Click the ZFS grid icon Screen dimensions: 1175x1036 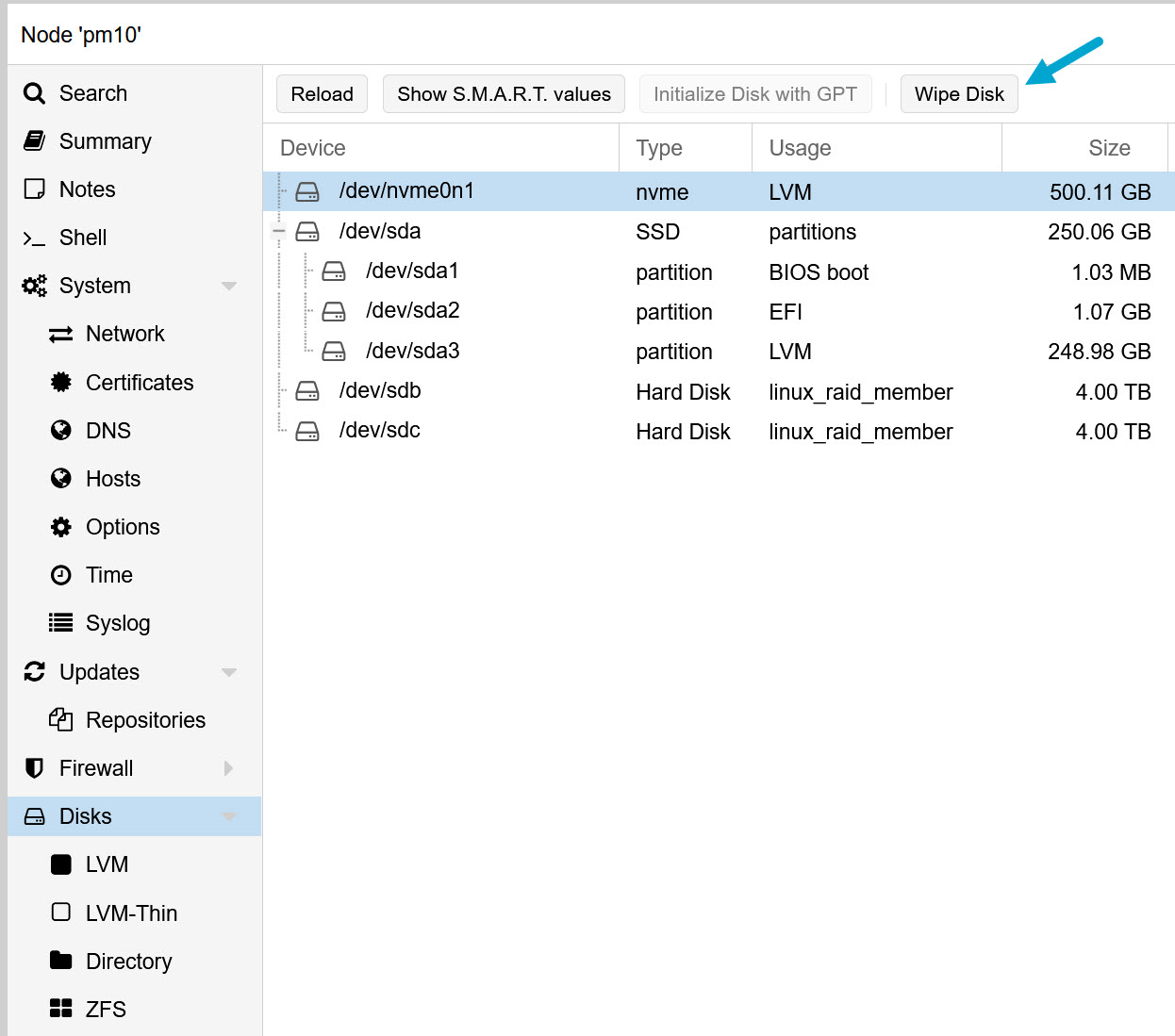point(60,1009)
